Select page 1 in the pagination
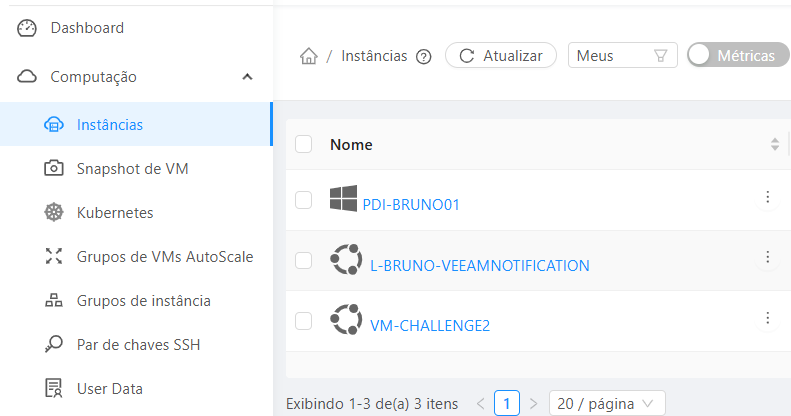Viewport: 791px width, 416px height. (507, 404)
